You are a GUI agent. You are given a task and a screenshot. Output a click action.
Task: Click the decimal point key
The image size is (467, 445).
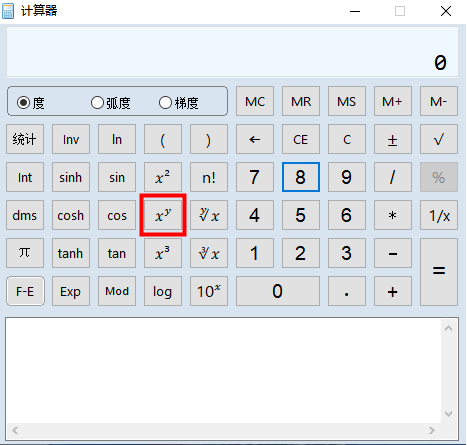[347, 291]
